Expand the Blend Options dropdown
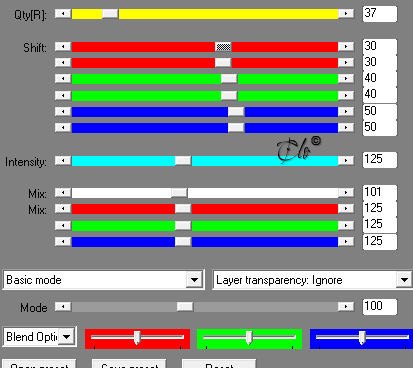Screen dimensions: 413x368 [67, 337]
